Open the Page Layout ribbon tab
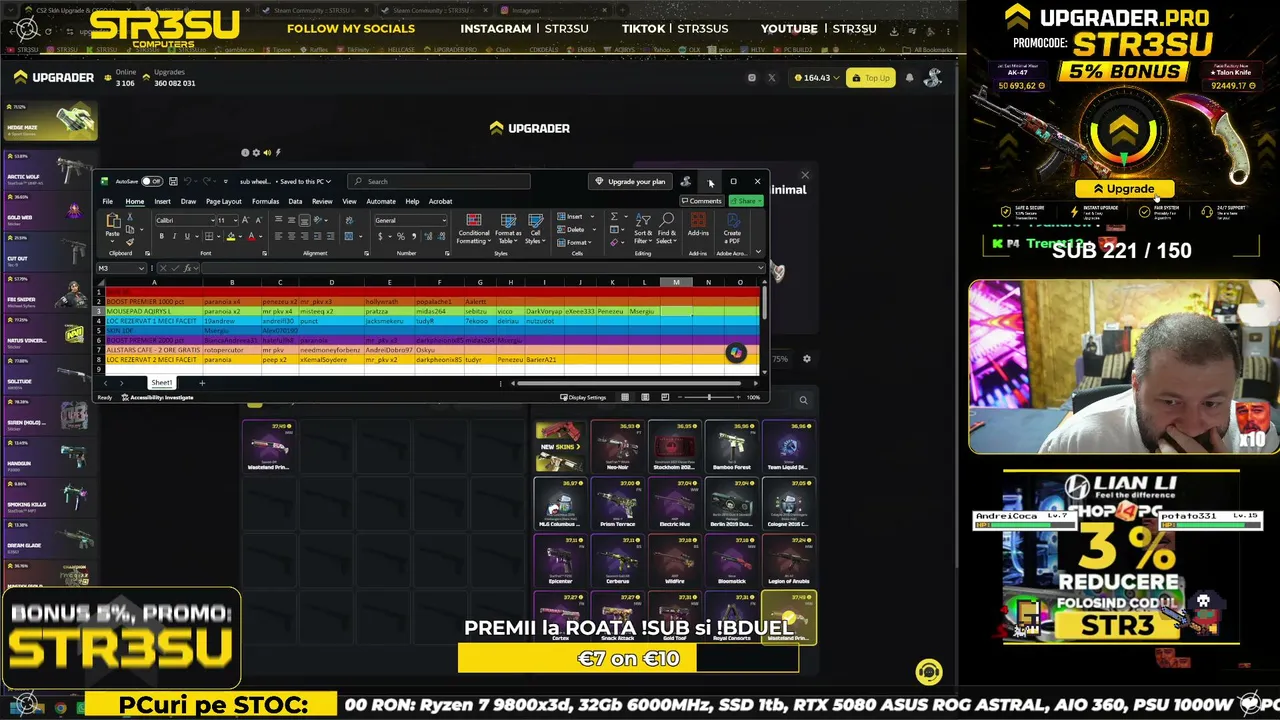 click(224, 201)
